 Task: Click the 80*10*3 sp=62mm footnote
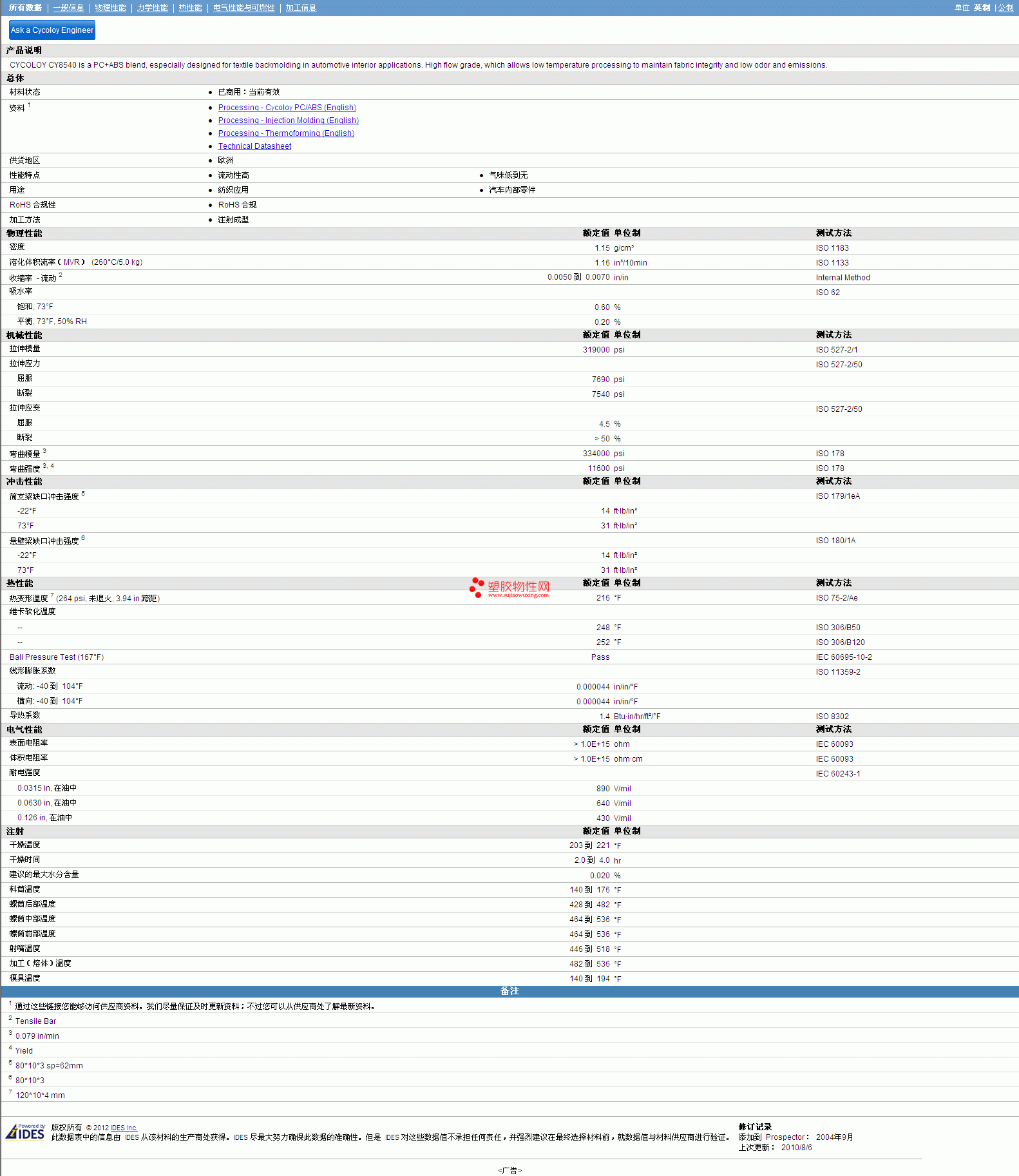click(x=49, y=1066)
